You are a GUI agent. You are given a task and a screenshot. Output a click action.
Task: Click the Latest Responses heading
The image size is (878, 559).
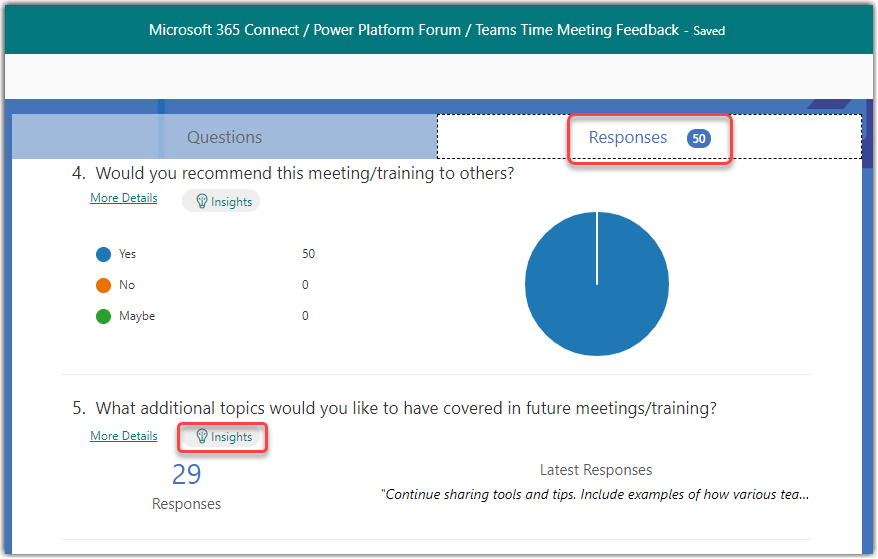click(x=596, y=469)
